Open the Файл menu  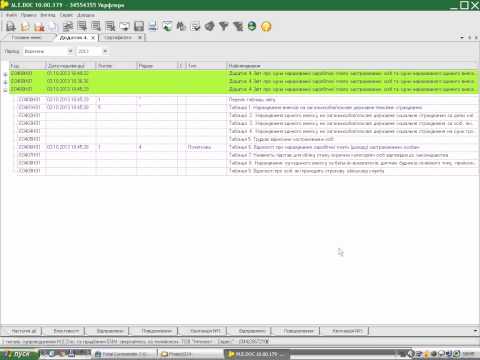[x=11, y=15]
